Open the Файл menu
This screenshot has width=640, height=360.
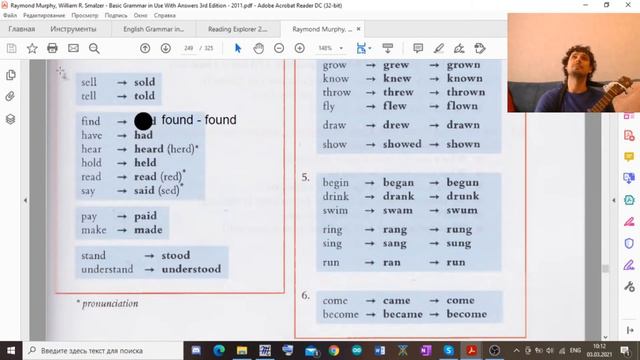click(x=10, y=16)
